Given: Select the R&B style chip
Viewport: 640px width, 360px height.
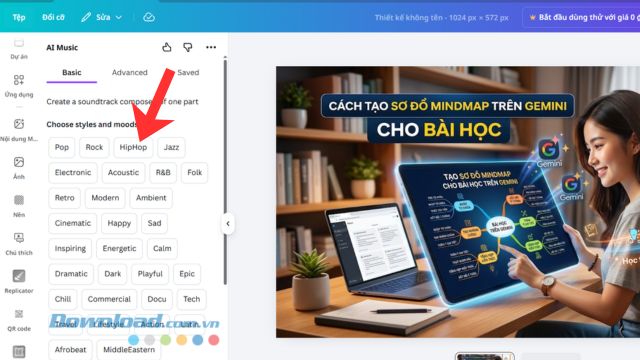Looking at the screenshot, I should click(163, 173).
